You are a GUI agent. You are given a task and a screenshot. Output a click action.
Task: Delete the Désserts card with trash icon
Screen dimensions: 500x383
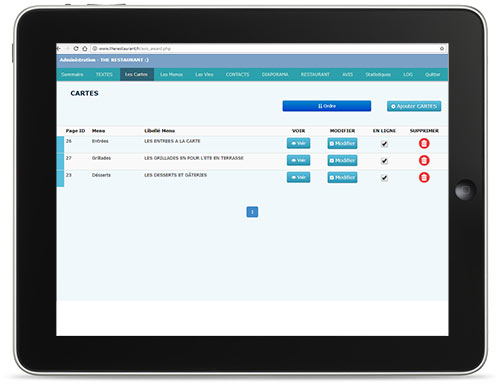(424, 177)
